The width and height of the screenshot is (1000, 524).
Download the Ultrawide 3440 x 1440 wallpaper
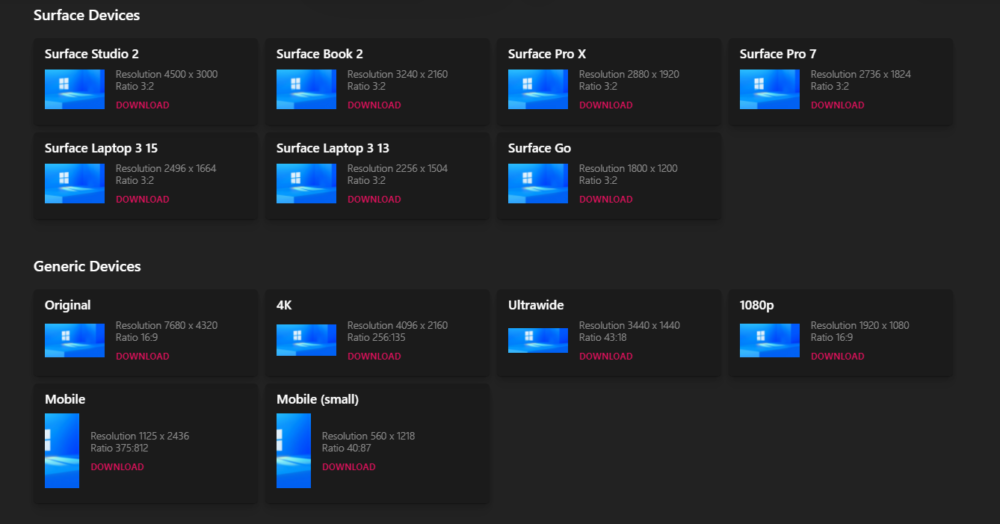(x=606, y=356)
